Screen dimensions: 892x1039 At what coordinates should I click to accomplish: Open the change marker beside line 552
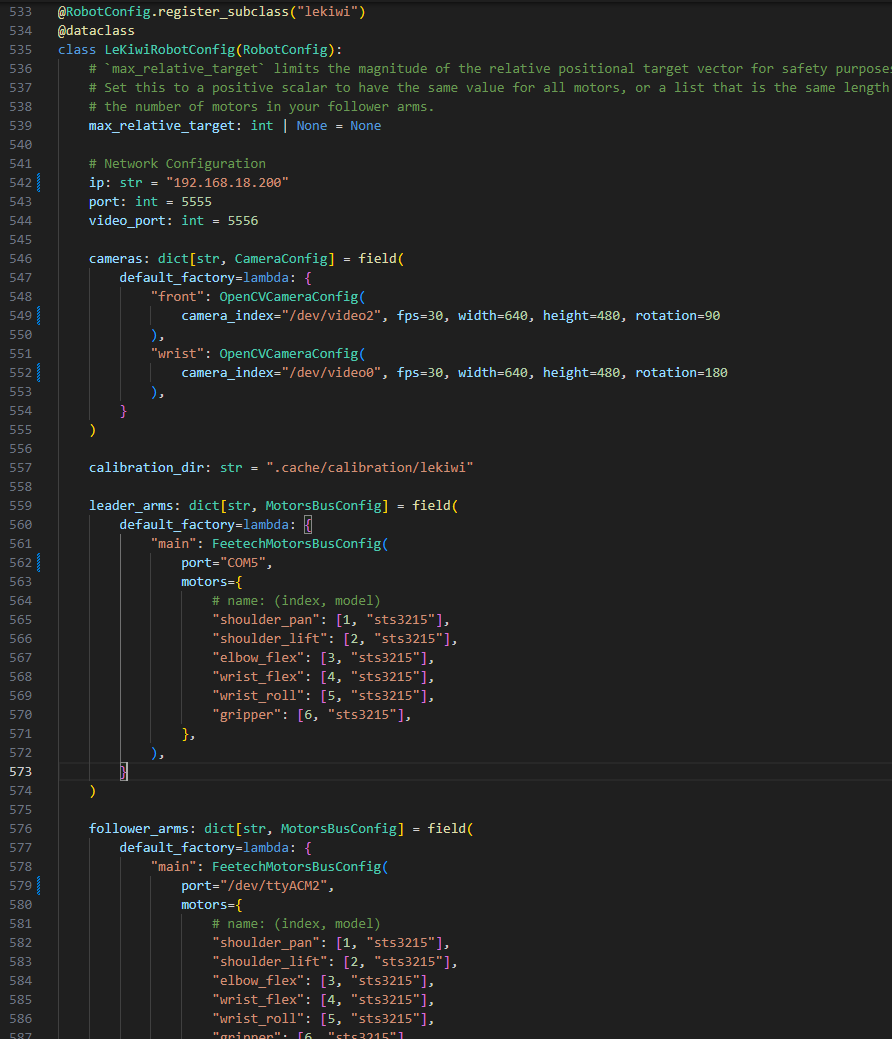pos(38,373)
